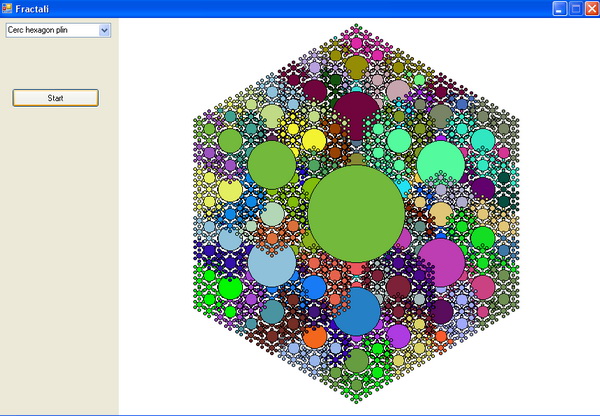Click the Start button

tap(55, 98)
